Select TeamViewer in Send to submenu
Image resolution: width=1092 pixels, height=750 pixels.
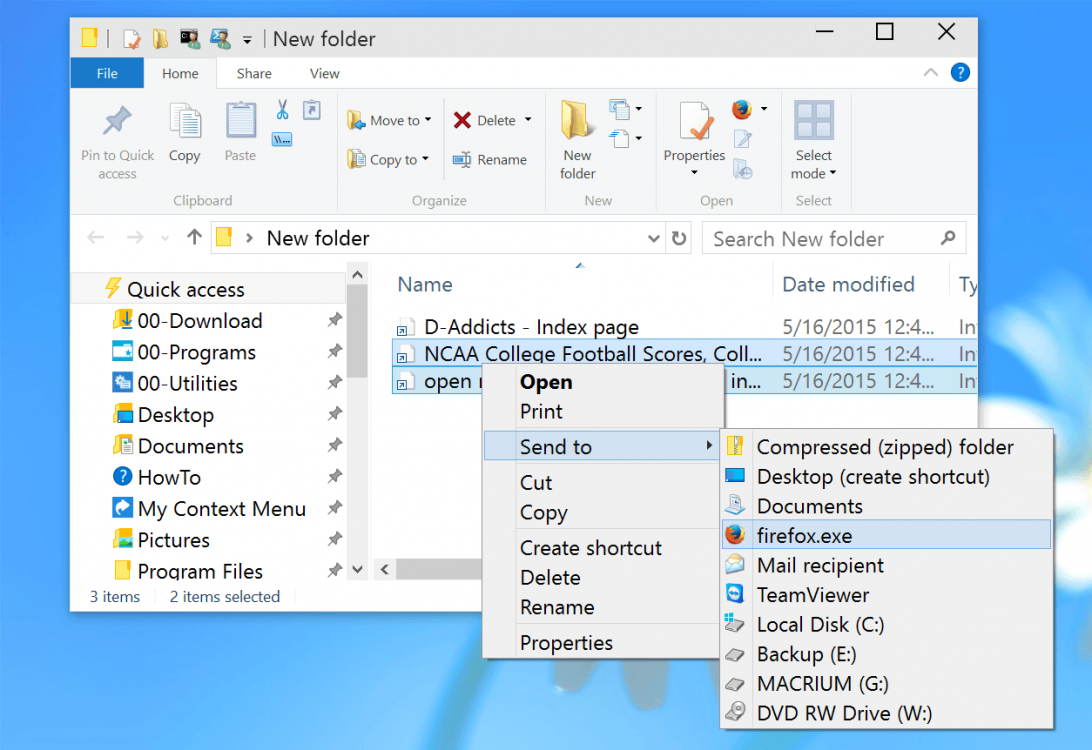coord(887,595)
